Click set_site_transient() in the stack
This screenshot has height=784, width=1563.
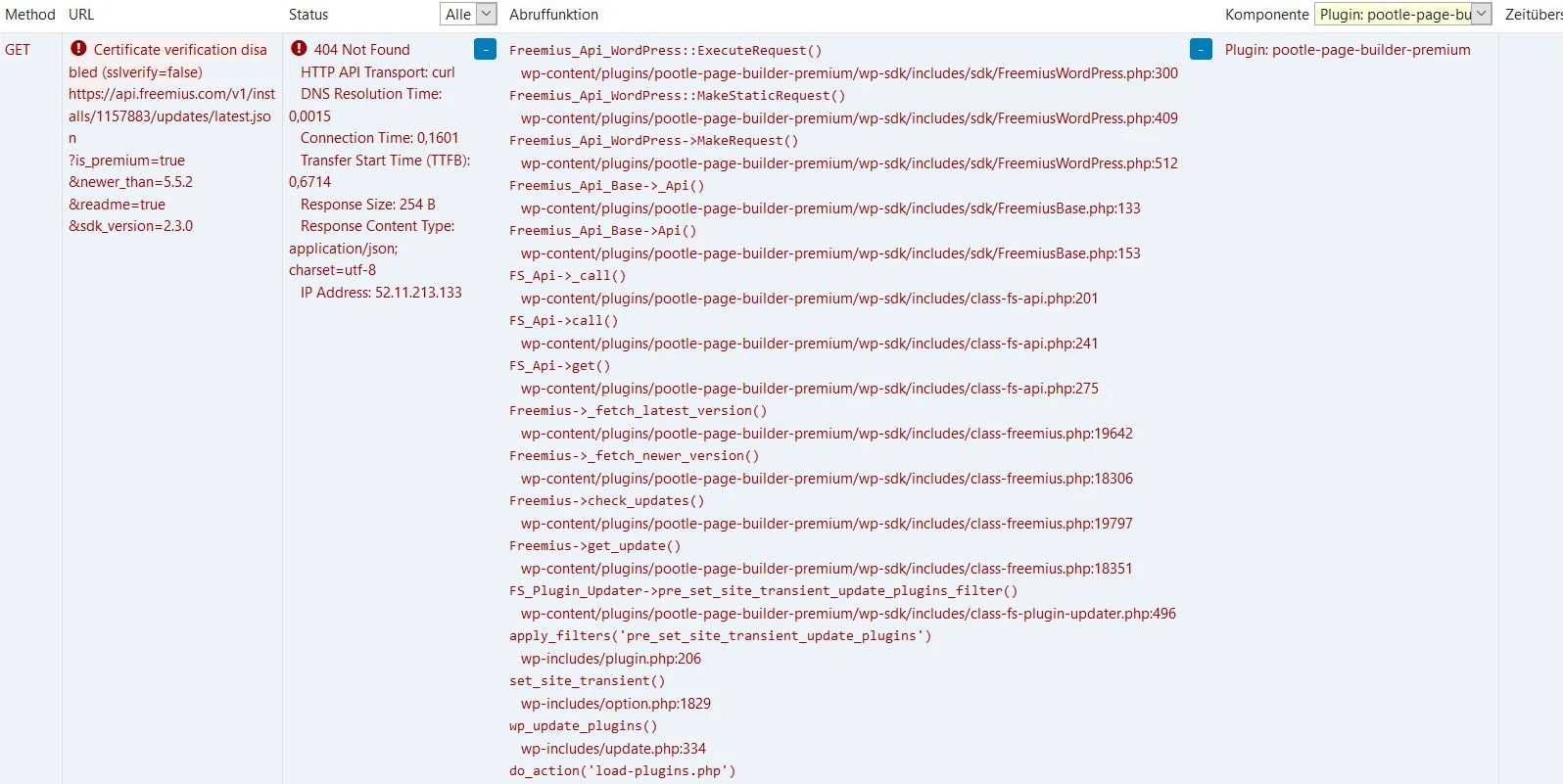click(588, 681)
